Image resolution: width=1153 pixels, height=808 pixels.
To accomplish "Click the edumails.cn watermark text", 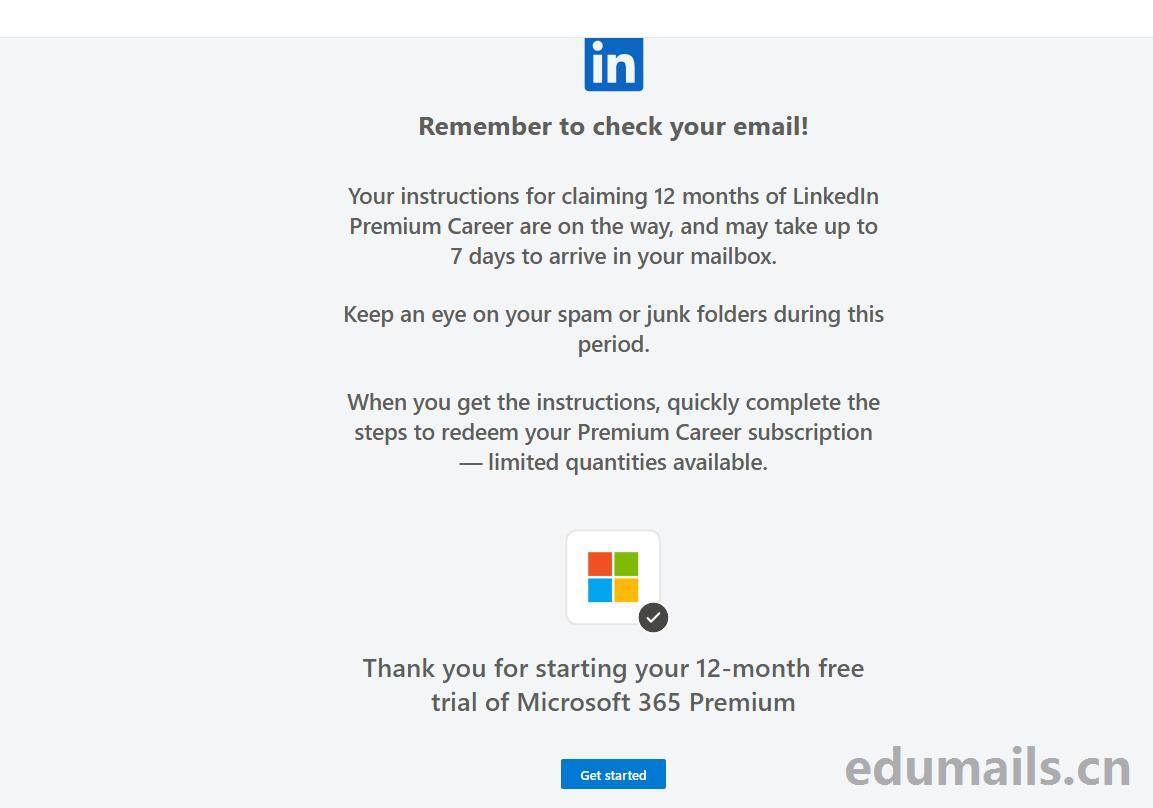I will pos(987,768).
